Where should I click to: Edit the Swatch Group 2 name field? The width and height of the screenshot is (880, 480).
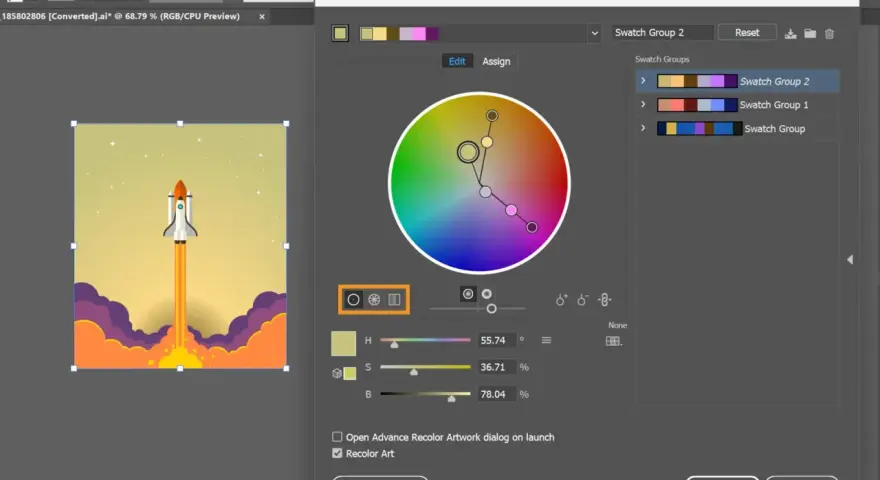coord(662,33)
